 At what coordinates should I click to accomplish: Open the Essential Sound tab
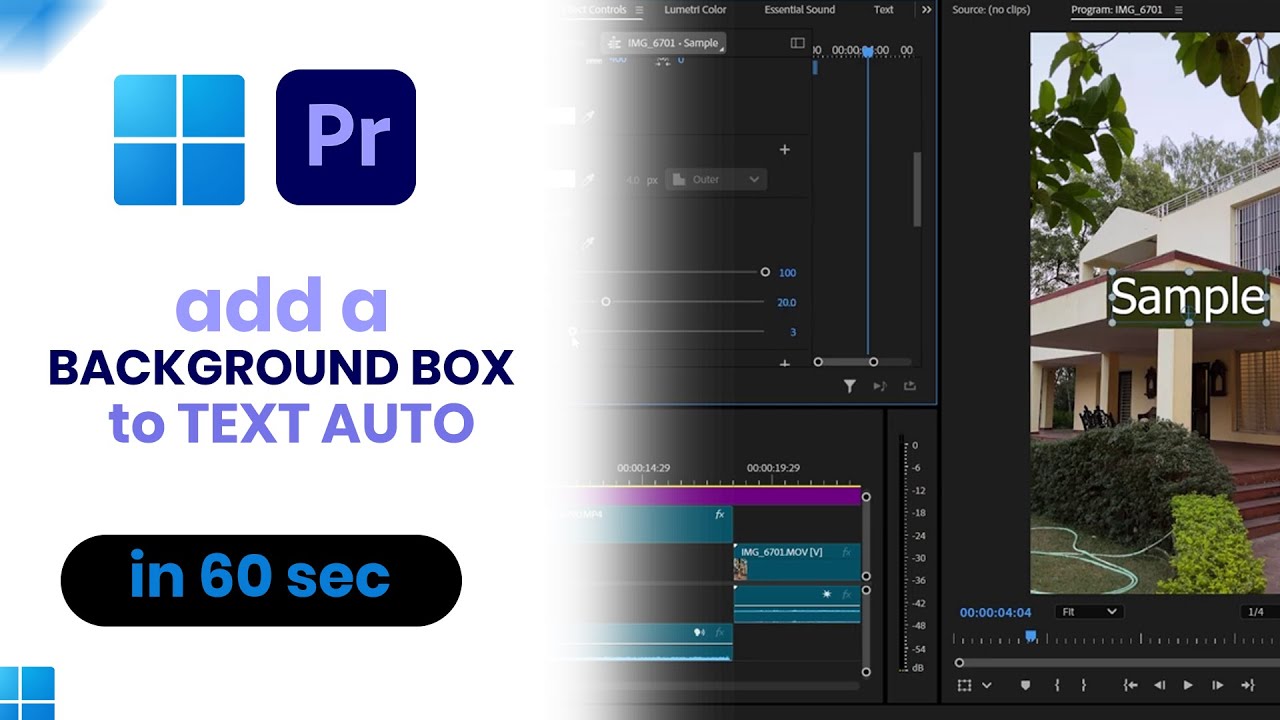[x=799, y=10]
